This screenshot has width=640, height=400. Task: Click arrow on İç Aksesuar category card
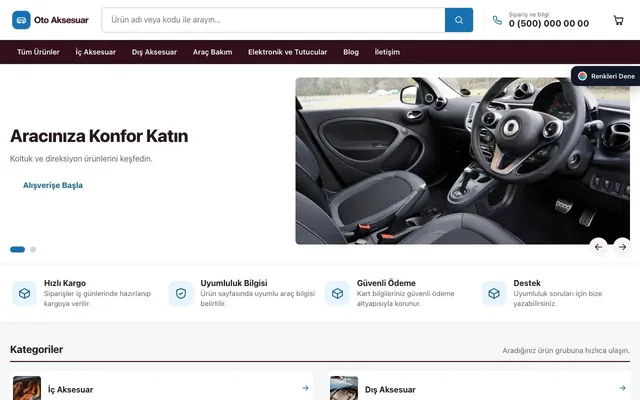click(x=305, y=388)
